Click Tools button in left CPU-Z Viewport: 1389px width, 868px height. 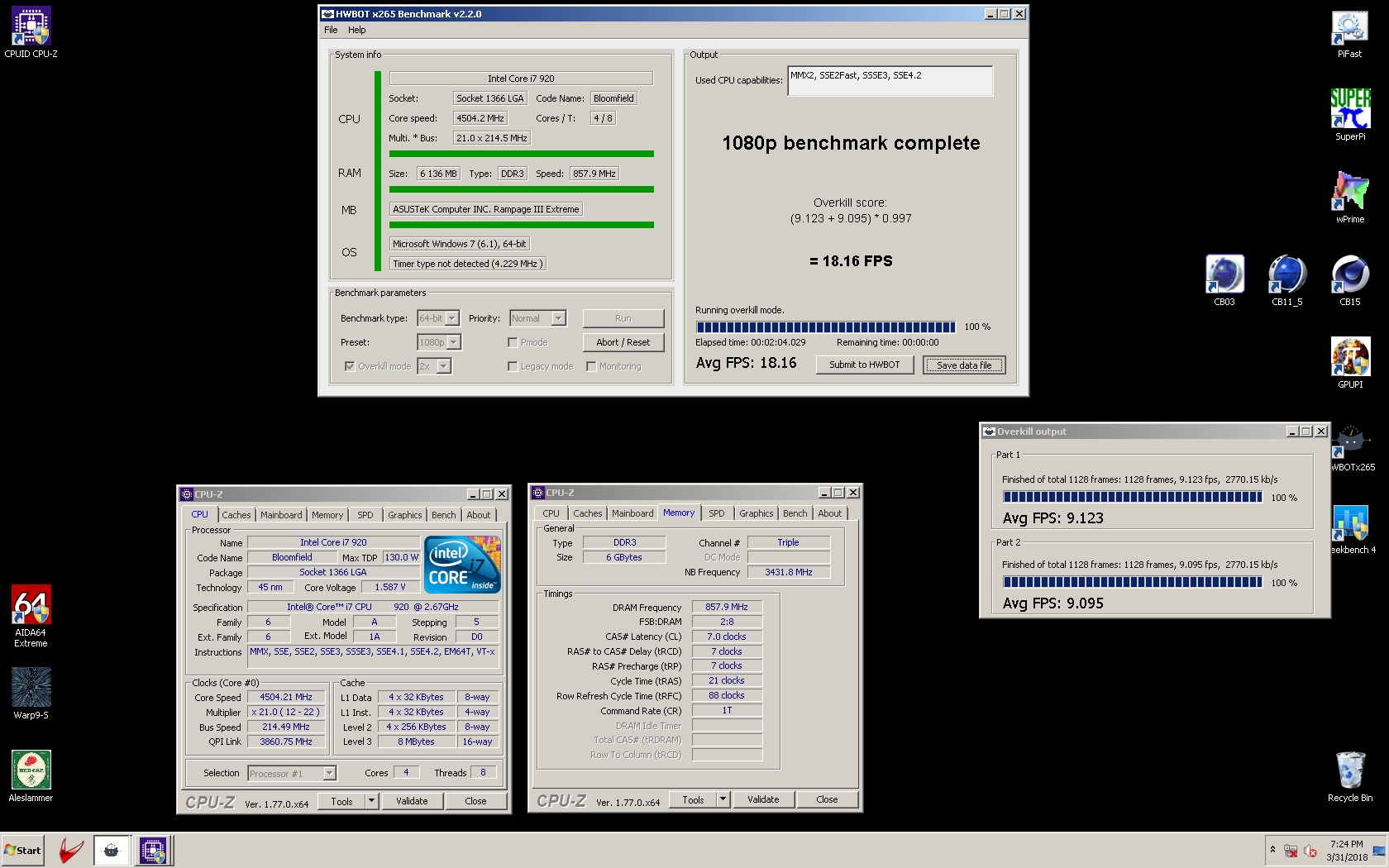(x=342, y=801)
